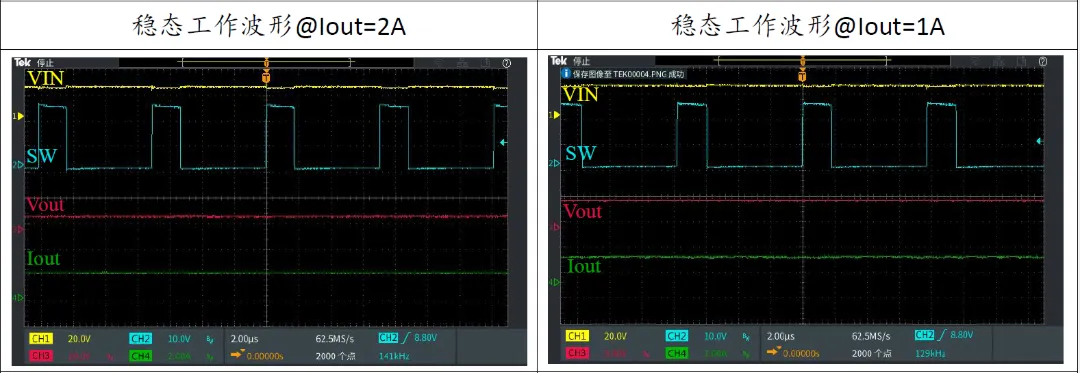Click '129kHz' frequency readout
The image size is (1080, 373).
(930, 353)
